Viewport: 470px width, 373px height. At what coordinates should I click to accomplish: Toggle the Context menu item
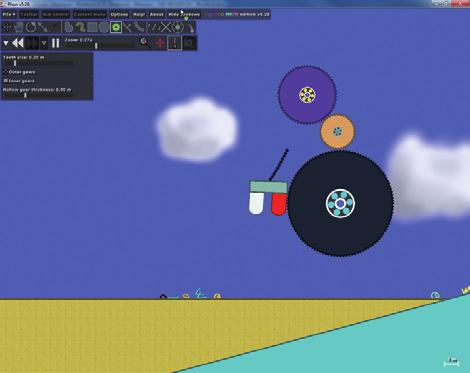pos(89,14)
